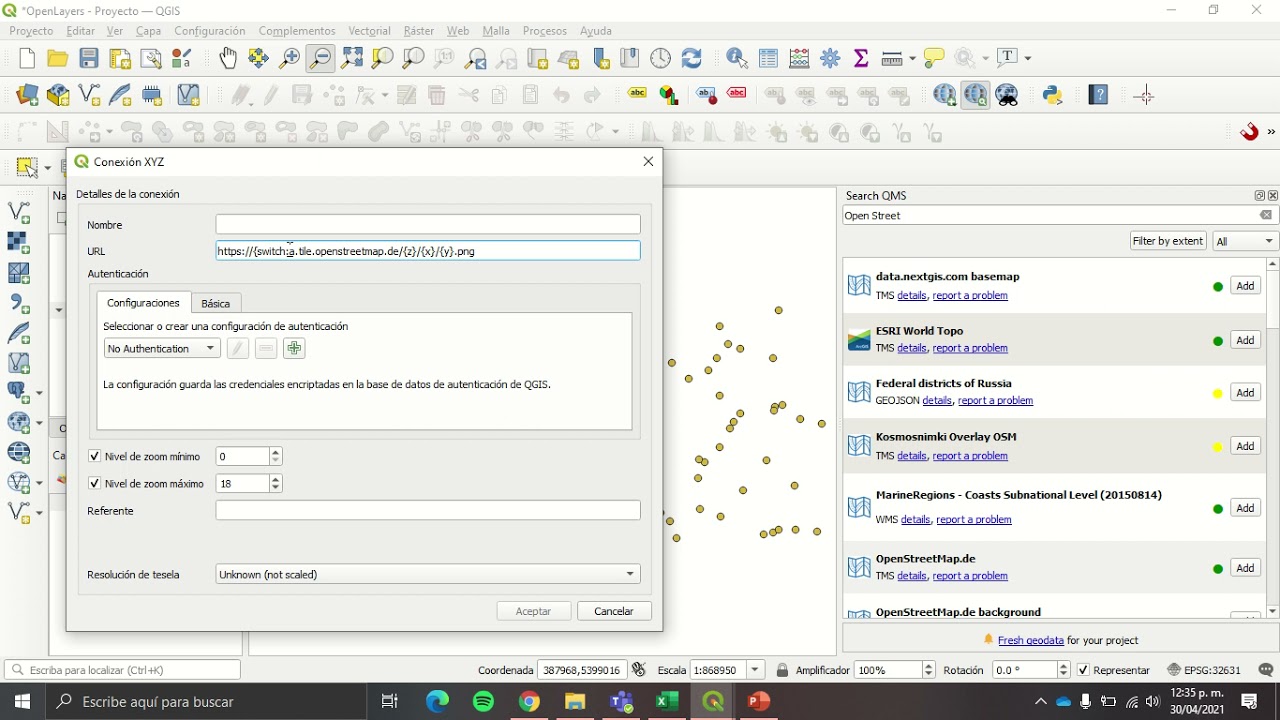The image size is (1280, 720).
Task: Open Google Chrome from the taskbar
Action: click(x=529, y=701)
